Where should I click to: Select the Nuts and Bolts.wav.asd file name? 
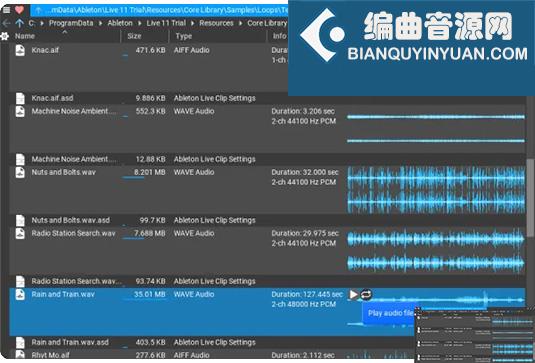click(x=71, y=220)
